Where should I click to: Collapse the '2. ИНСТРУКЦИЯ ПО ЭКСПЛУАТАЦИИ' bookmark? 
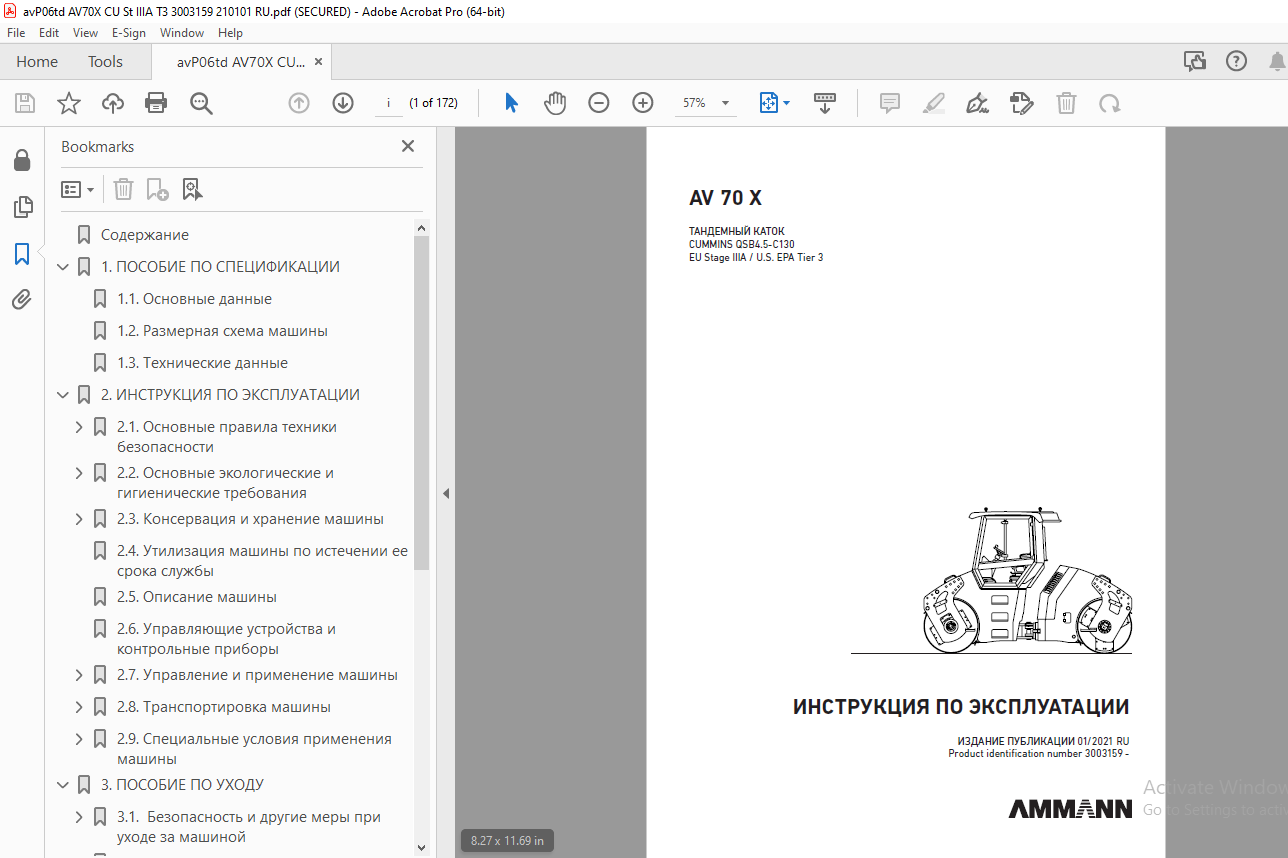coord(63,395)
